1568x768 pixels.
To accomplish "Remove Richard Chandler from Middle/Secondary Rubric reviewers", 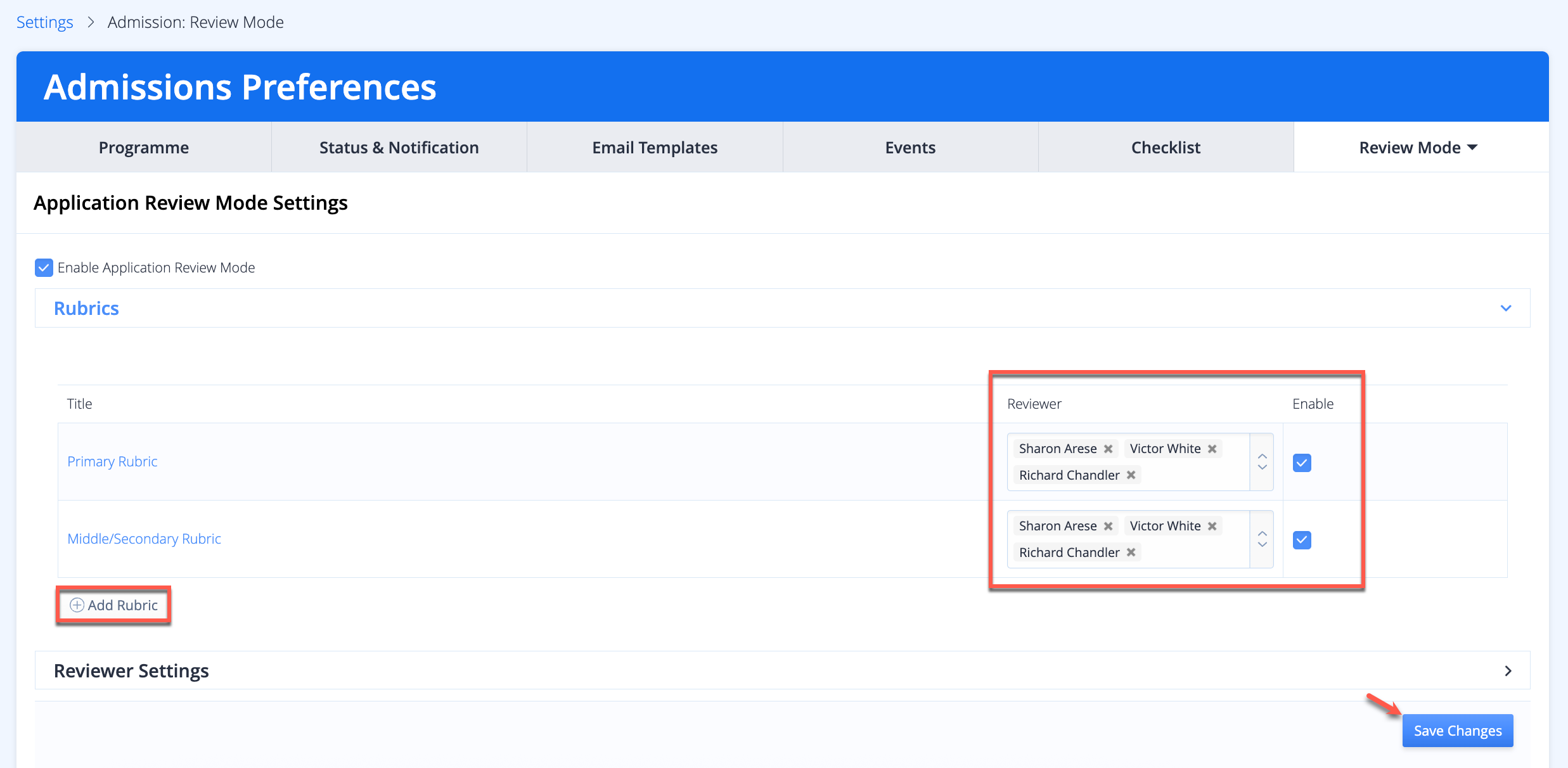I will [x=1131, y=553].
